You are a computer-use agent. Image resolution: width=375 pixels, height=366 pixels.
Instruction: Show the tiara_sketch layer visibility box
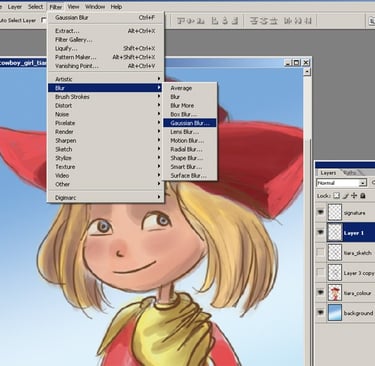point(321,253)
